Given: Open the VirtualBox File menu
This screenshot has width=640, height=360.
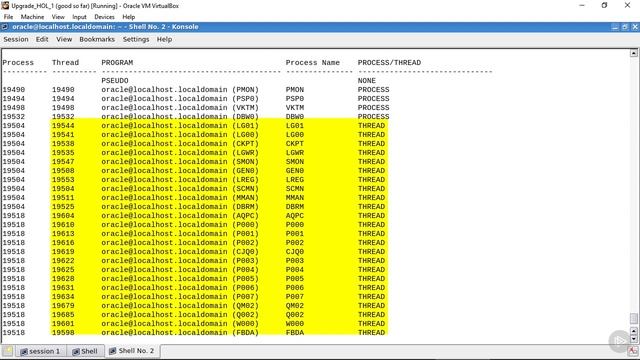Looking at the screenshot, I should pos(8,17).
